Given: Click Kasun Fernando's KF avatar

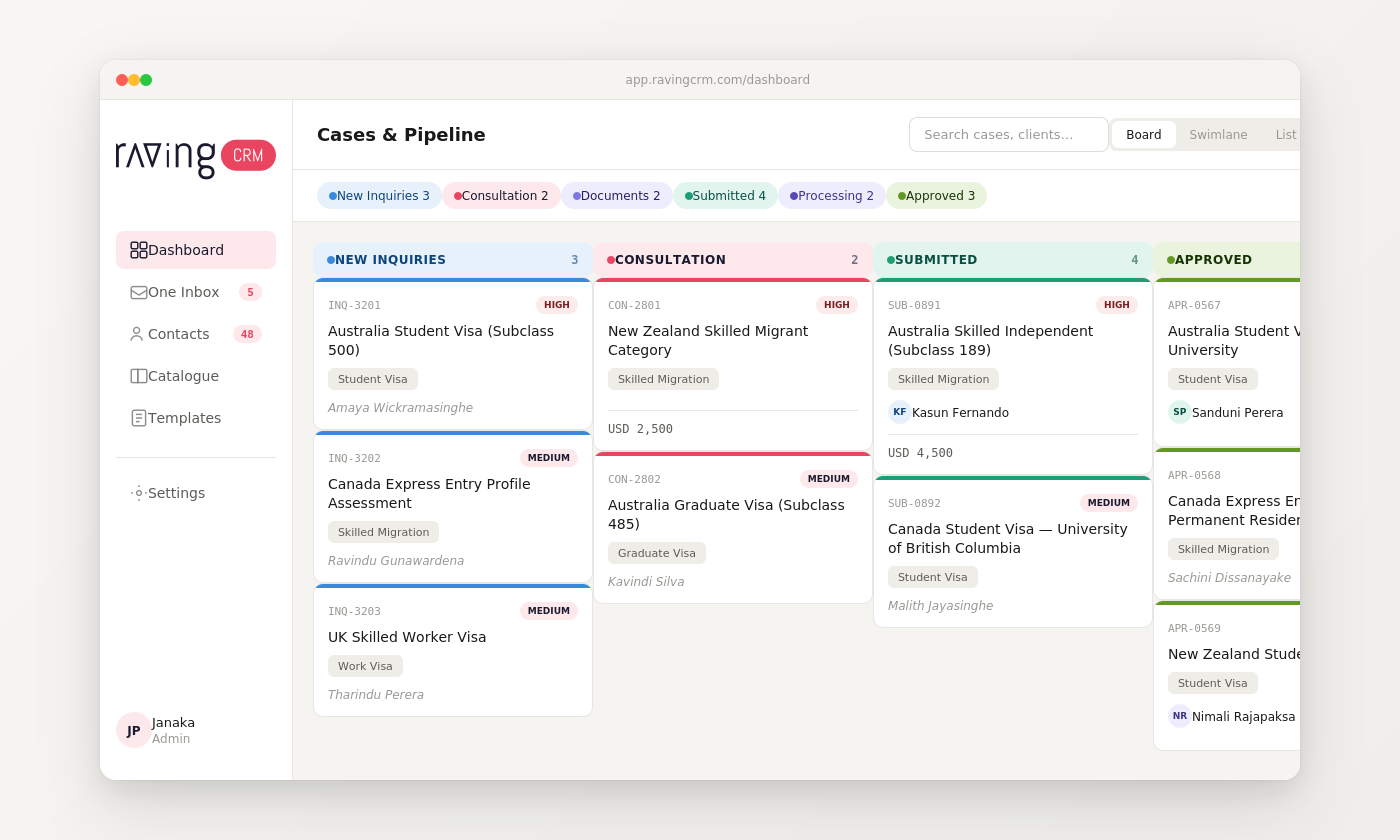Looking at the screenshot, I should (x=899, y=412).
